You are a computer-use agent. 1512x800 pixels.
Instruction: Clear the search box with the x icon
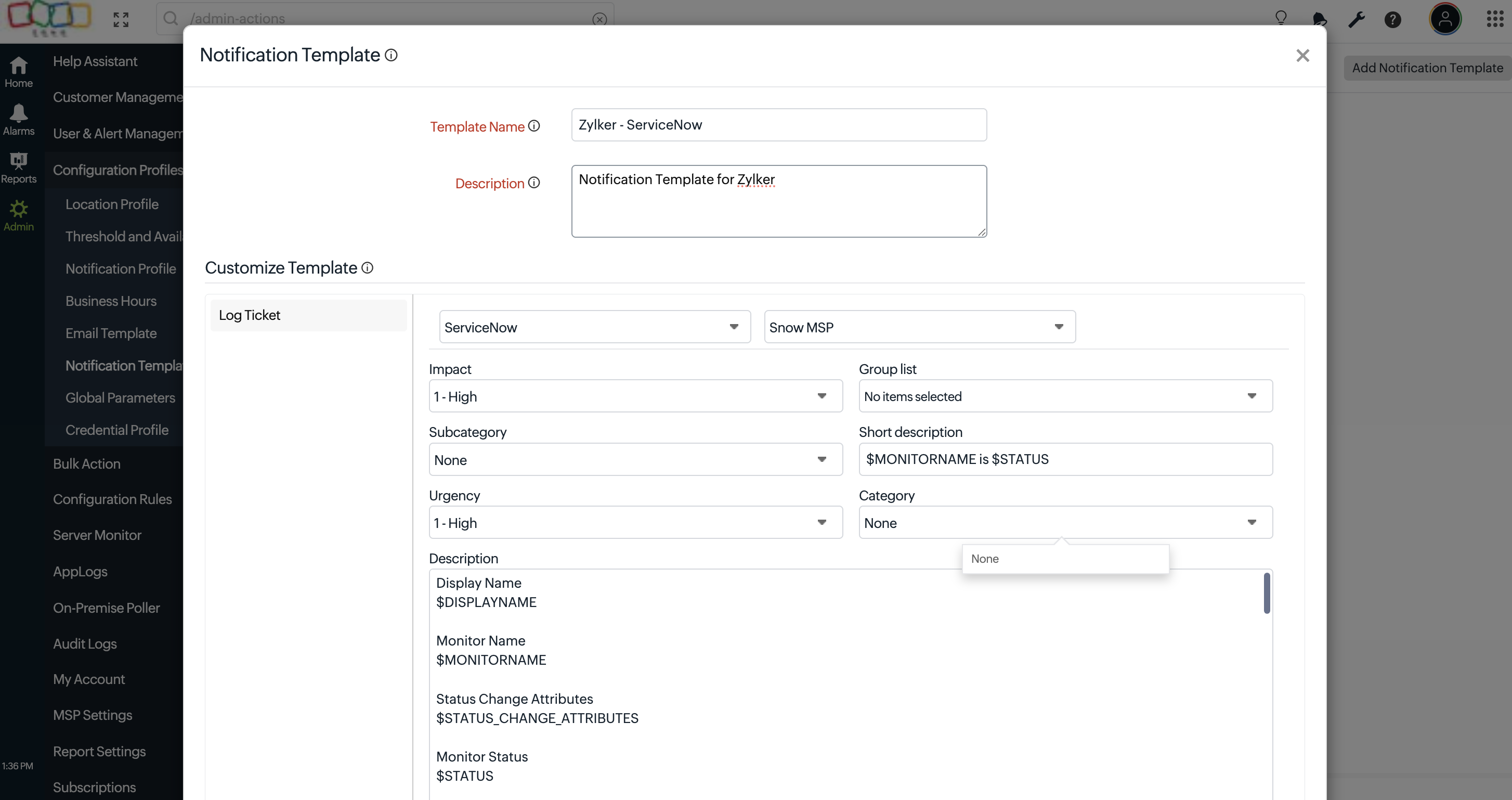599,19
